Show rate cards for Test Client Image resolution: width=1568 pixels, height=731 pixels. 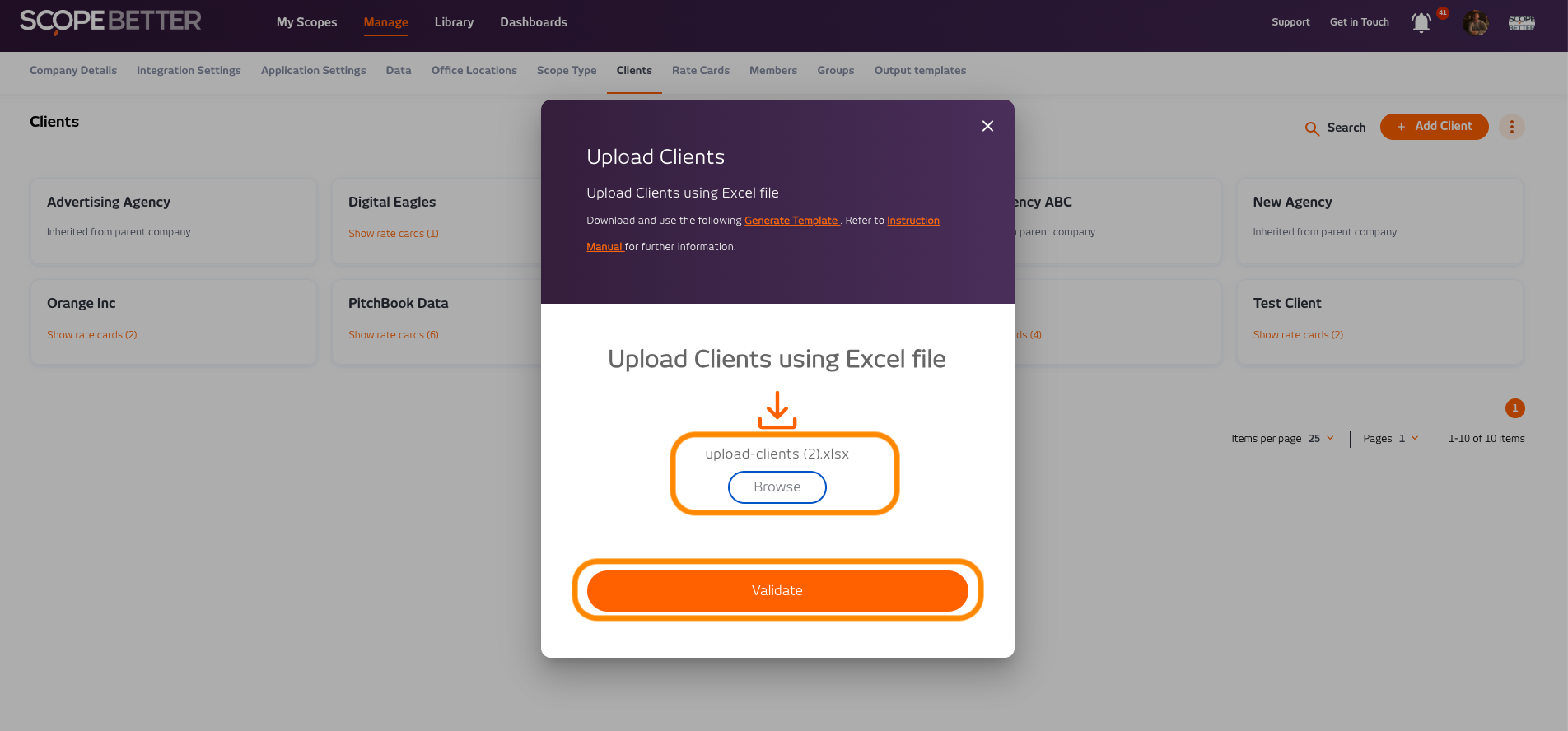(x=1298, y=335)
